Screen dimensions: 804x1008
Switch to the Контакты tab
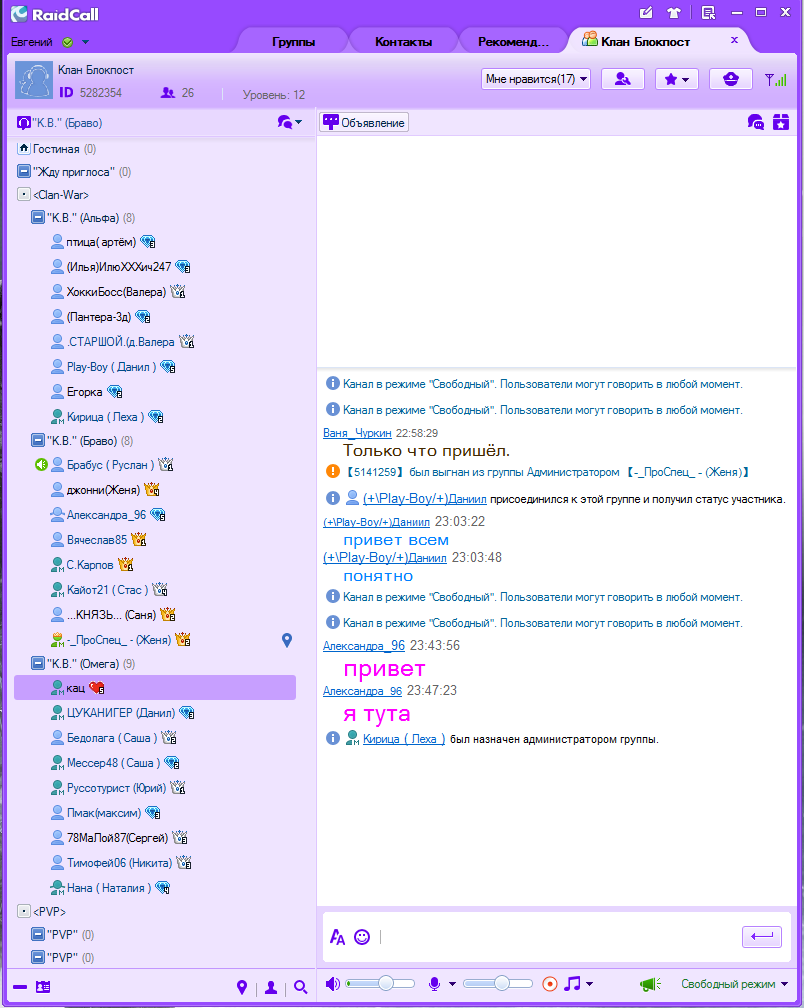pos(404,42)
